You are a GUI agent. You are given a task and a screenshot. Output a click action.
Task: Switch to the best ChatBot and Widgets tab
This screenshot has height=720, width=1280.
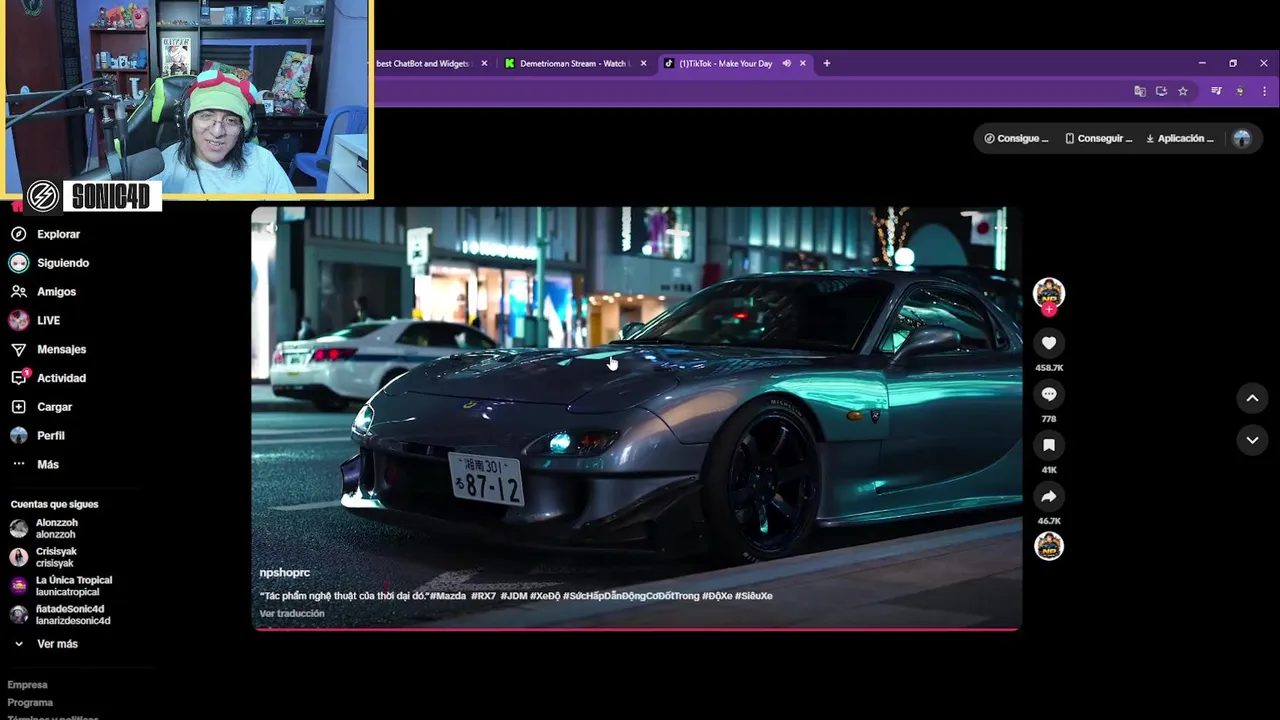point(425,63)
